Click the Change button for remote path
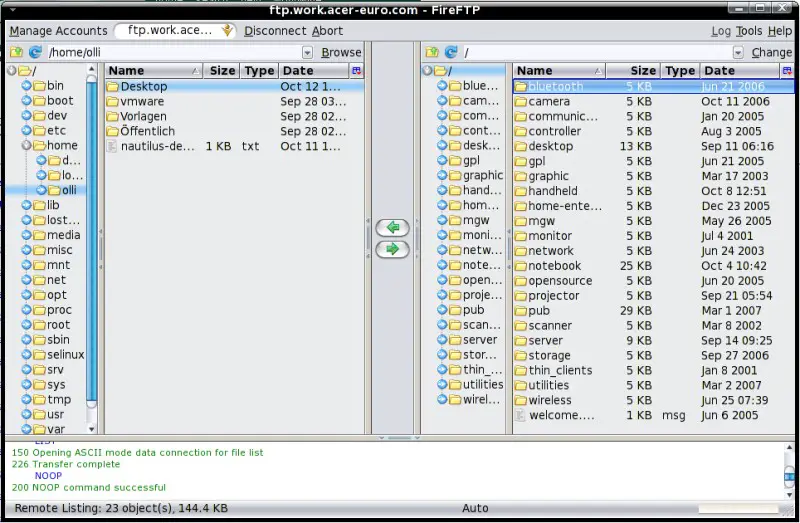Screen dimensions: 800x523 [x=771, y=53]
